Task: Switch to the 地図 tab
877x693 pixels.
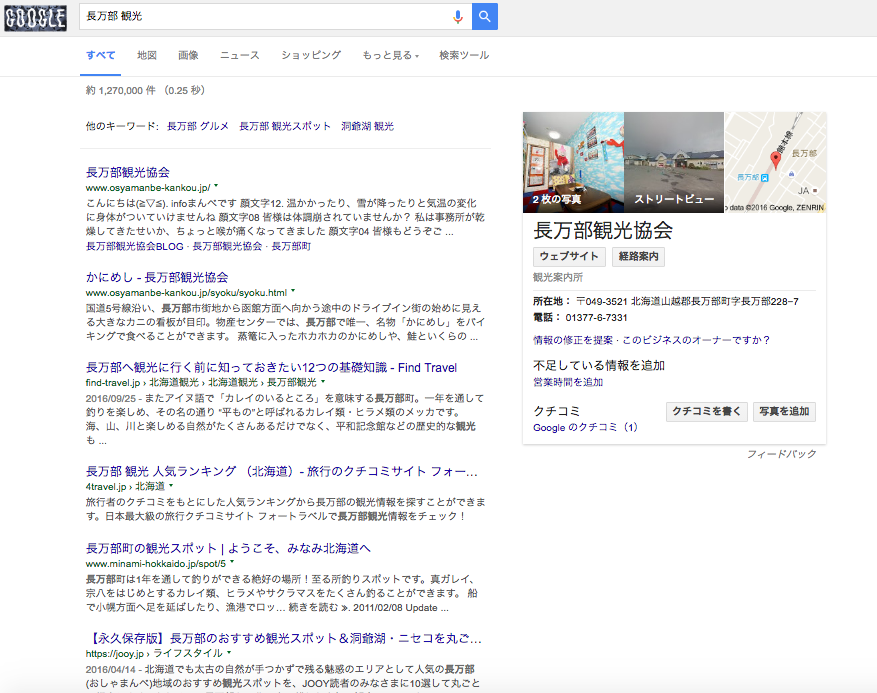Action: tap(147, 55)
